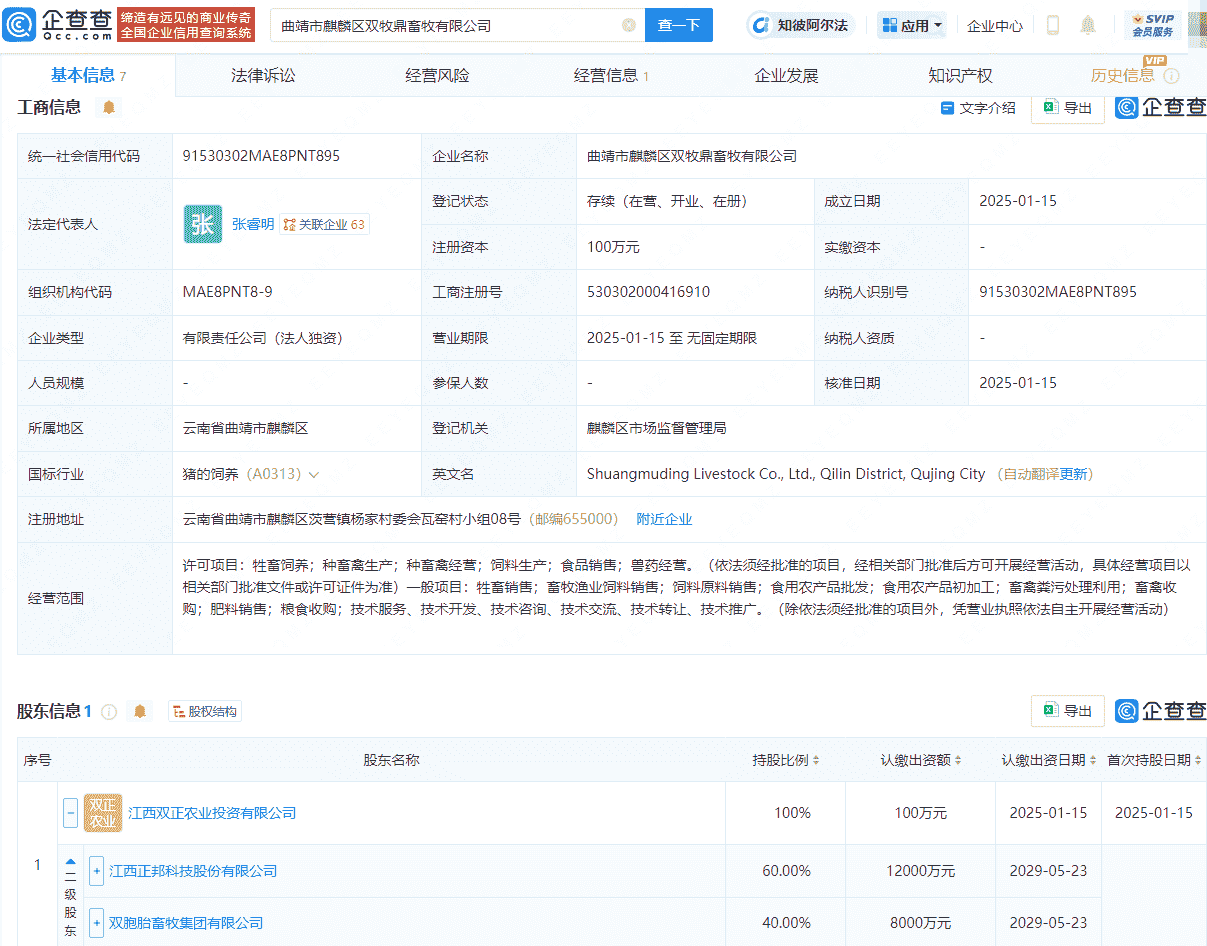Expand 江西正邦科技股份有限公司 shareholder entry
The height and width of the screenshot is (946, 1207).
(96, 870)
